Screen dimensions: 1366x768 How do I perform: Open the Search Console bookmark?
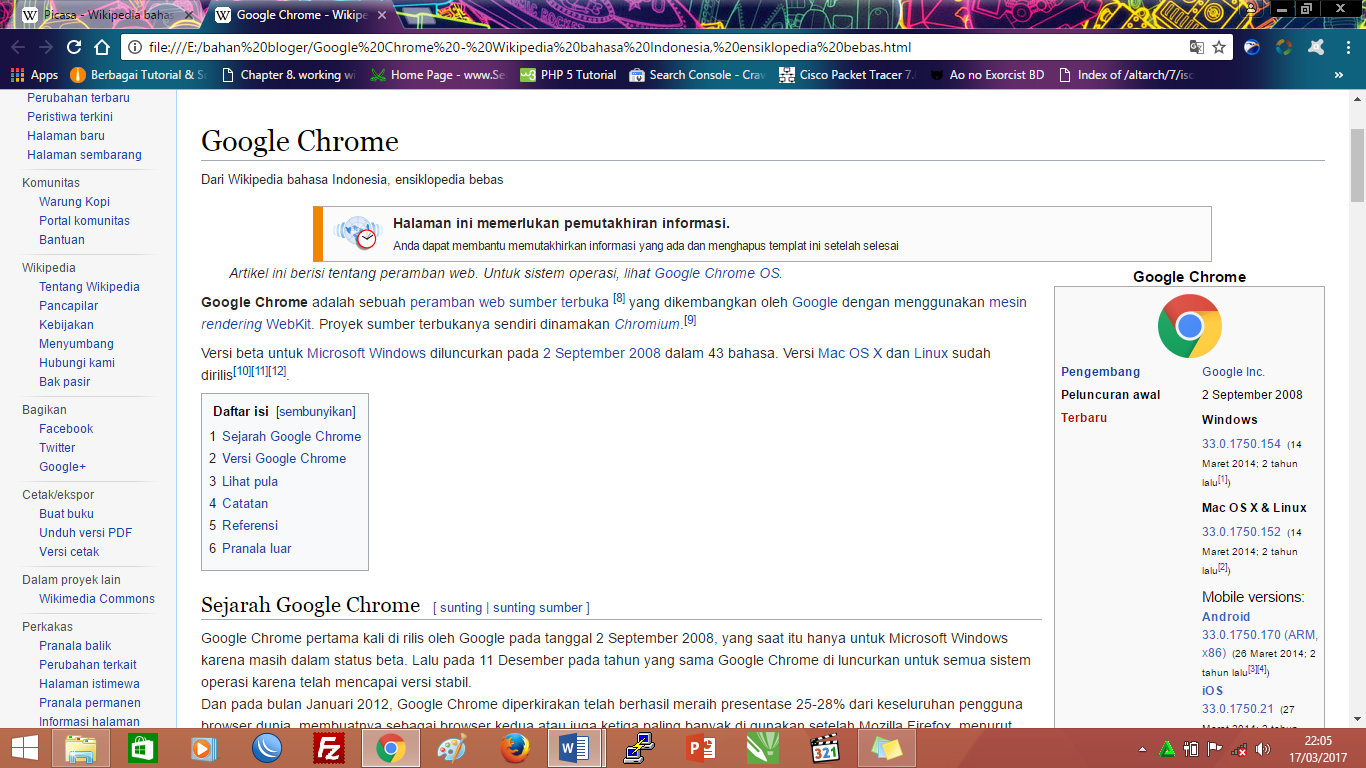697,75
